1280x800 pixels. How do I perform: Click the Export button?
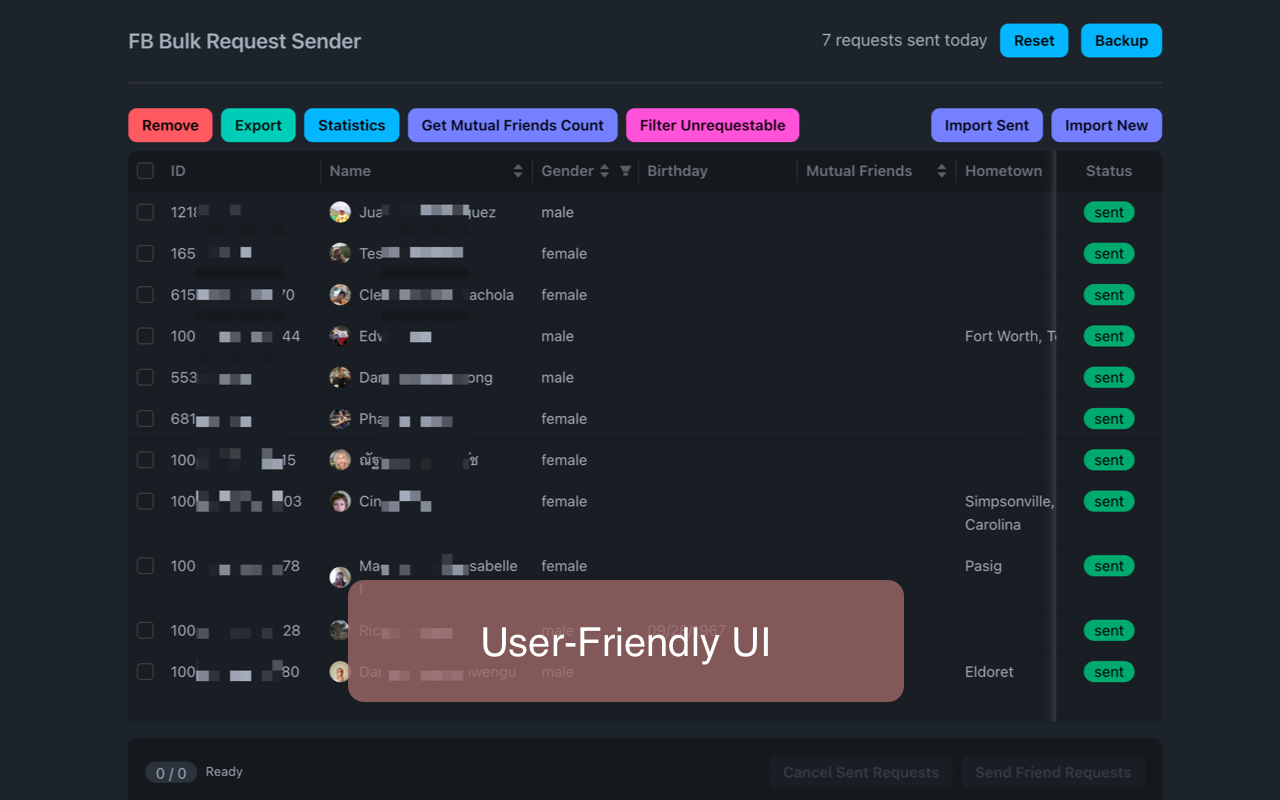pyautogui.click(x=258, y=125)
